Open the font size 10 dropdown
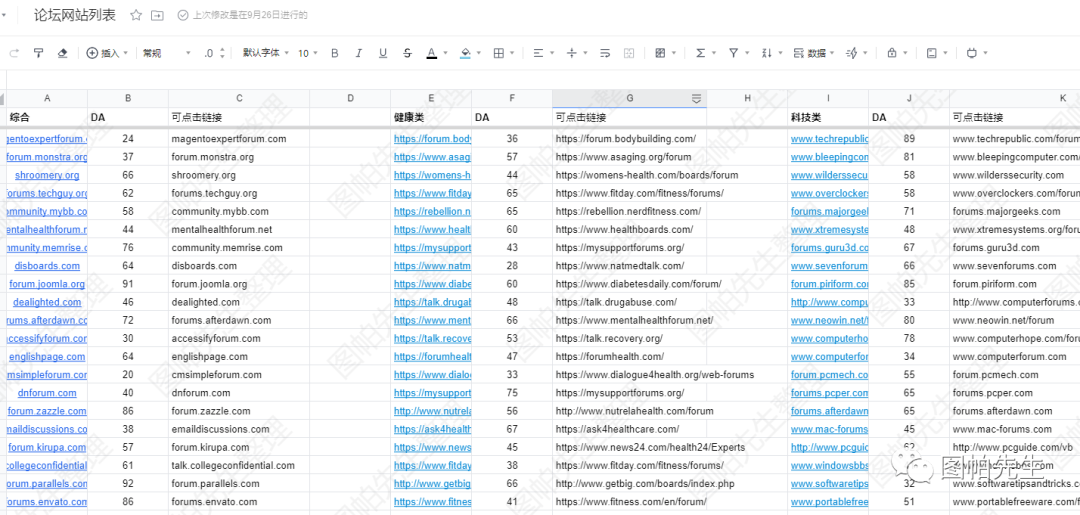Viewport: 1080px width, 515px height. 307,53
